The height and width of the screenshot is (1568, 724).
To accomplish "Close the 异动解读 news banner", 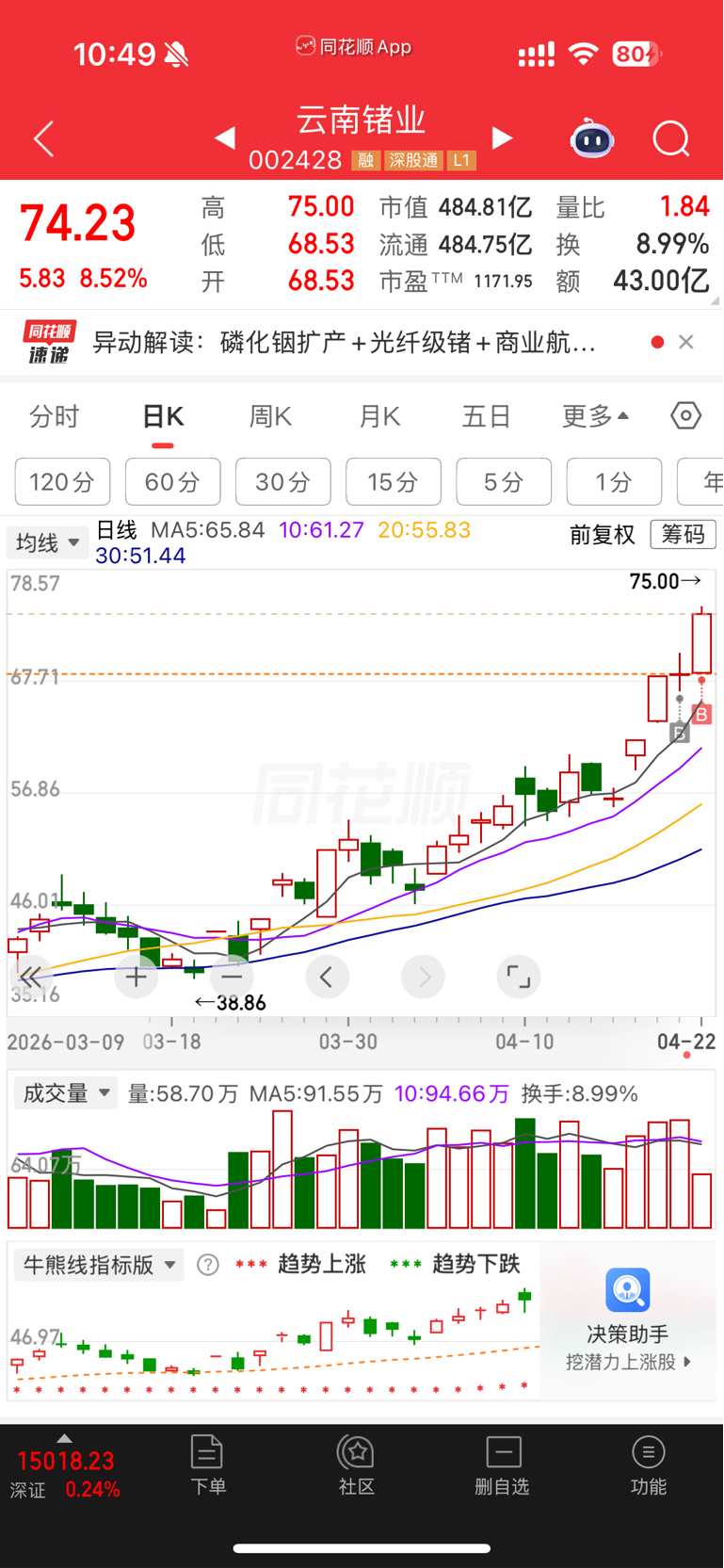I will (686, 342).
